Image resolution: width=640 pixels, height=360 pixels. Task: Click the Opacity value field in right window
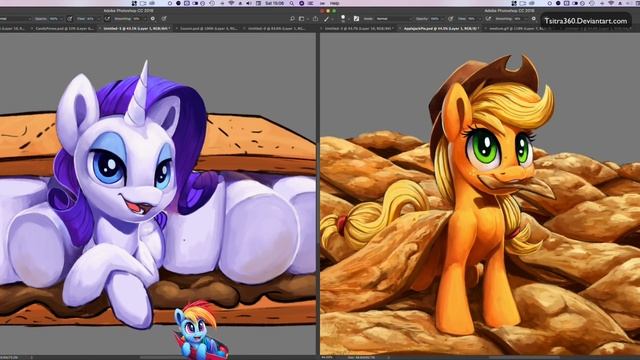435,19
